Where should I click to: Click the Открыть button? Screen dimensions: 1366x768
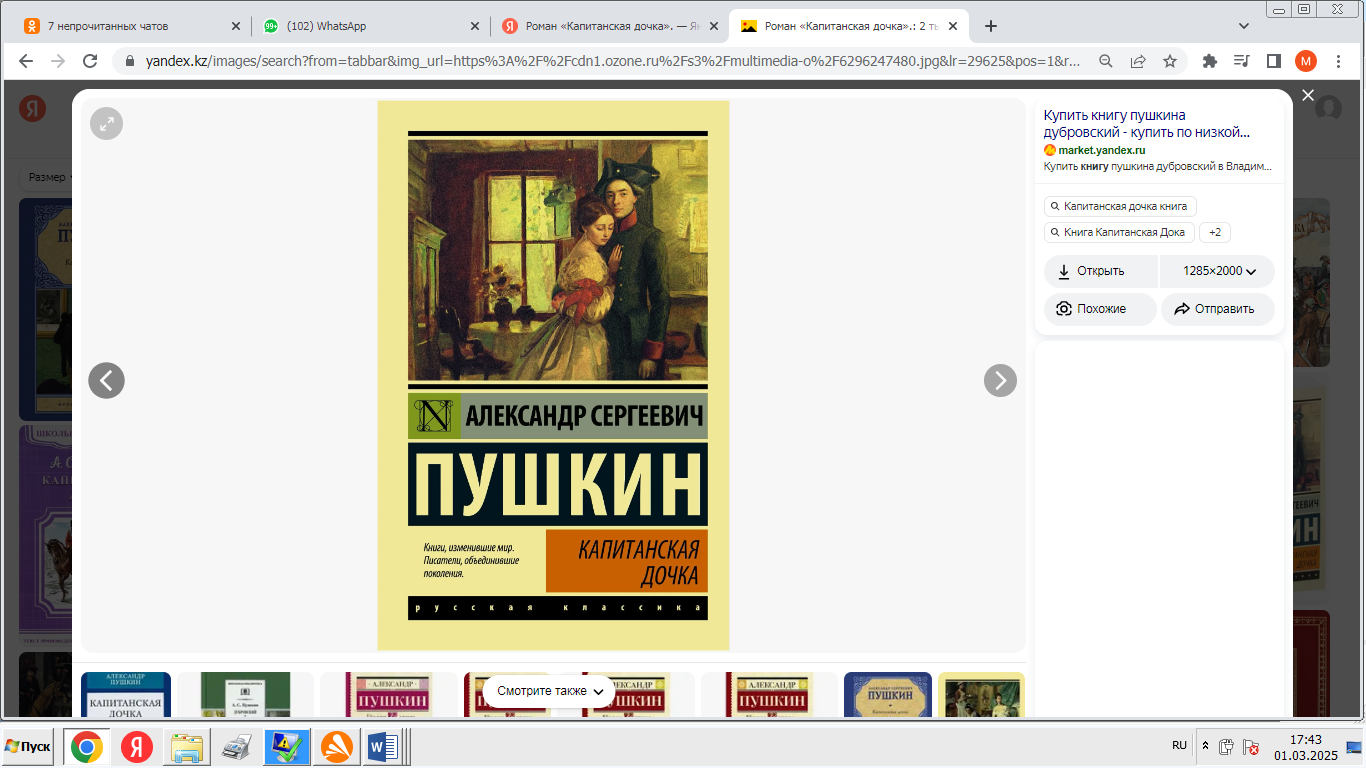(x=1101, y=271)
